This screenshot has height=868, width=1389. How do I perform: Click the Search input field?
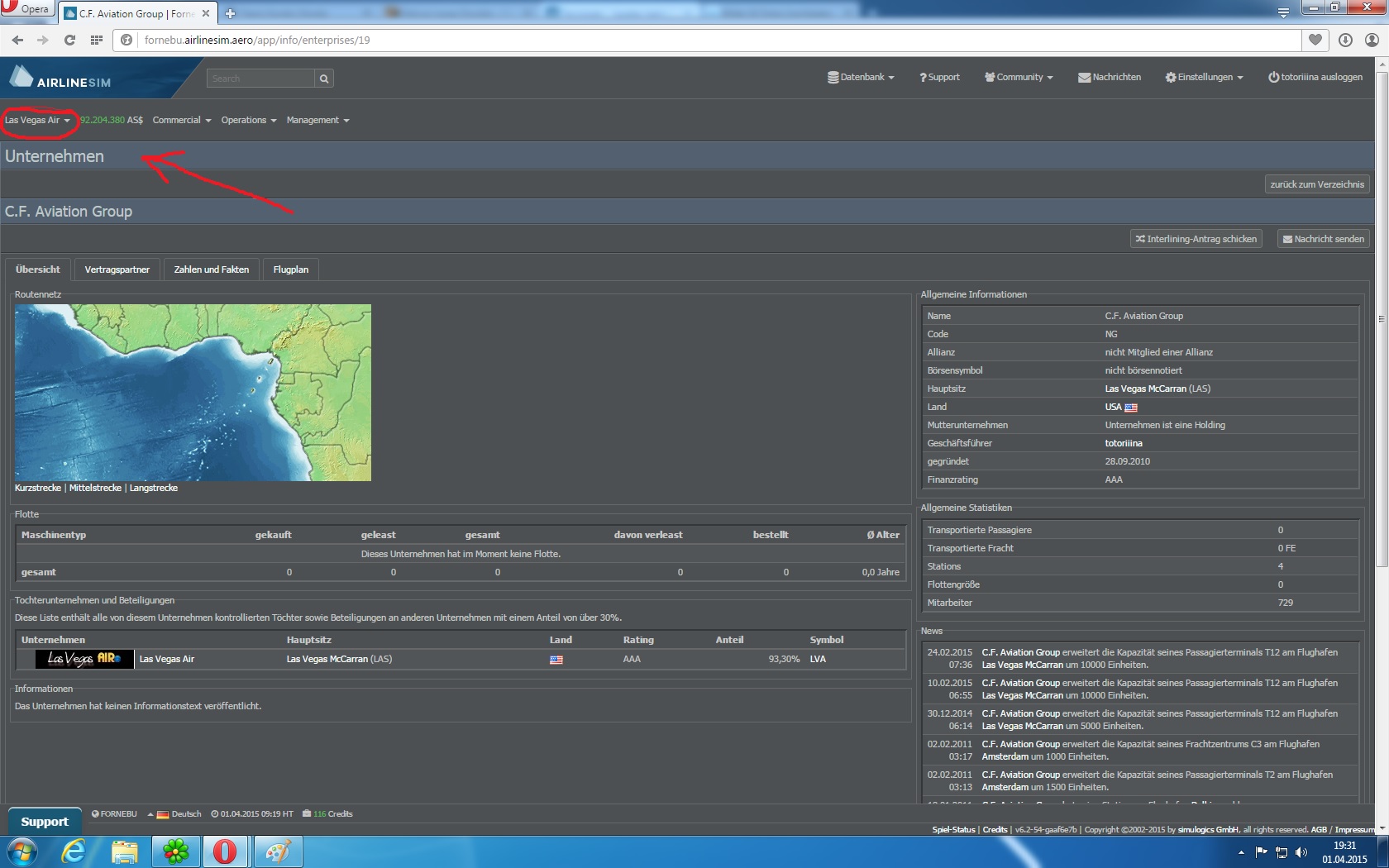tap(260, 79)
